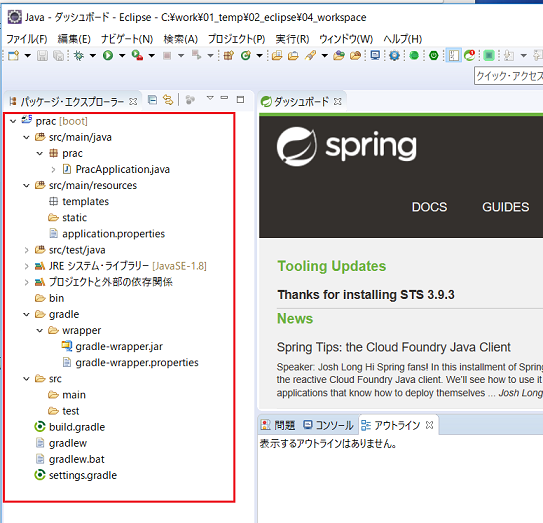
Task: Click the green Spring power-button icon
Action: pos(434,55)
